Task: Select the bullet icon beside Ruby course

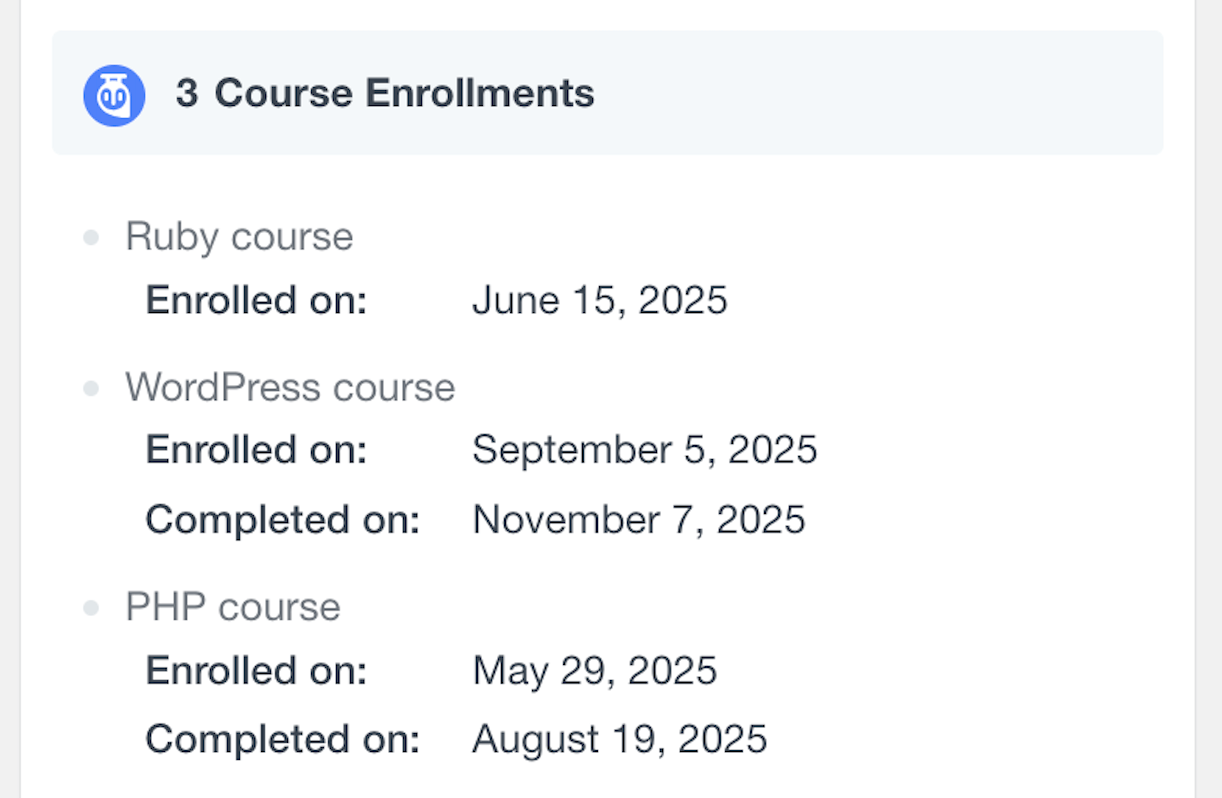Action: (x=93, y=236)
